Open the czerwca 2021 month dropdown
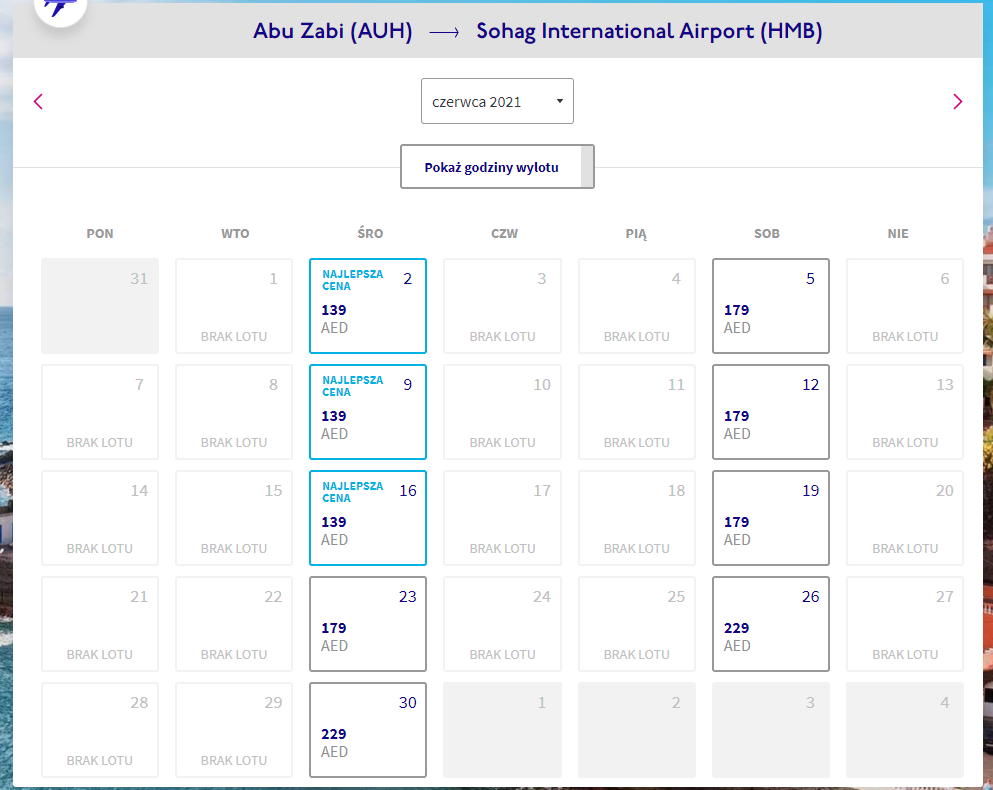 (x=497, y=101)
